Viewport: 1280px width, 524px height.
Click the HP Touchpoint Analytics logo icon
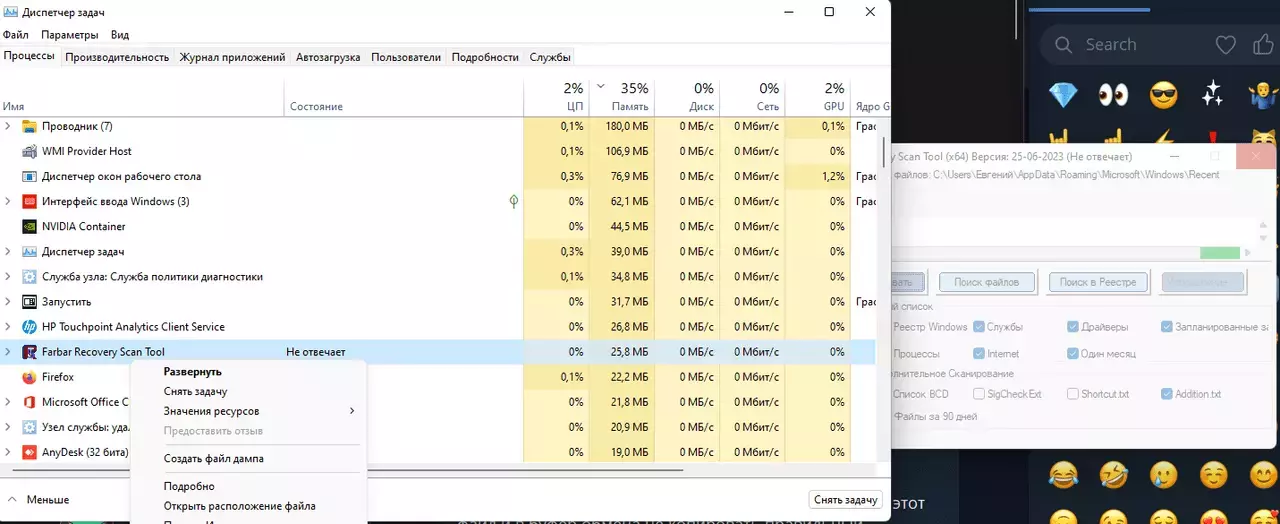[29, 326]
